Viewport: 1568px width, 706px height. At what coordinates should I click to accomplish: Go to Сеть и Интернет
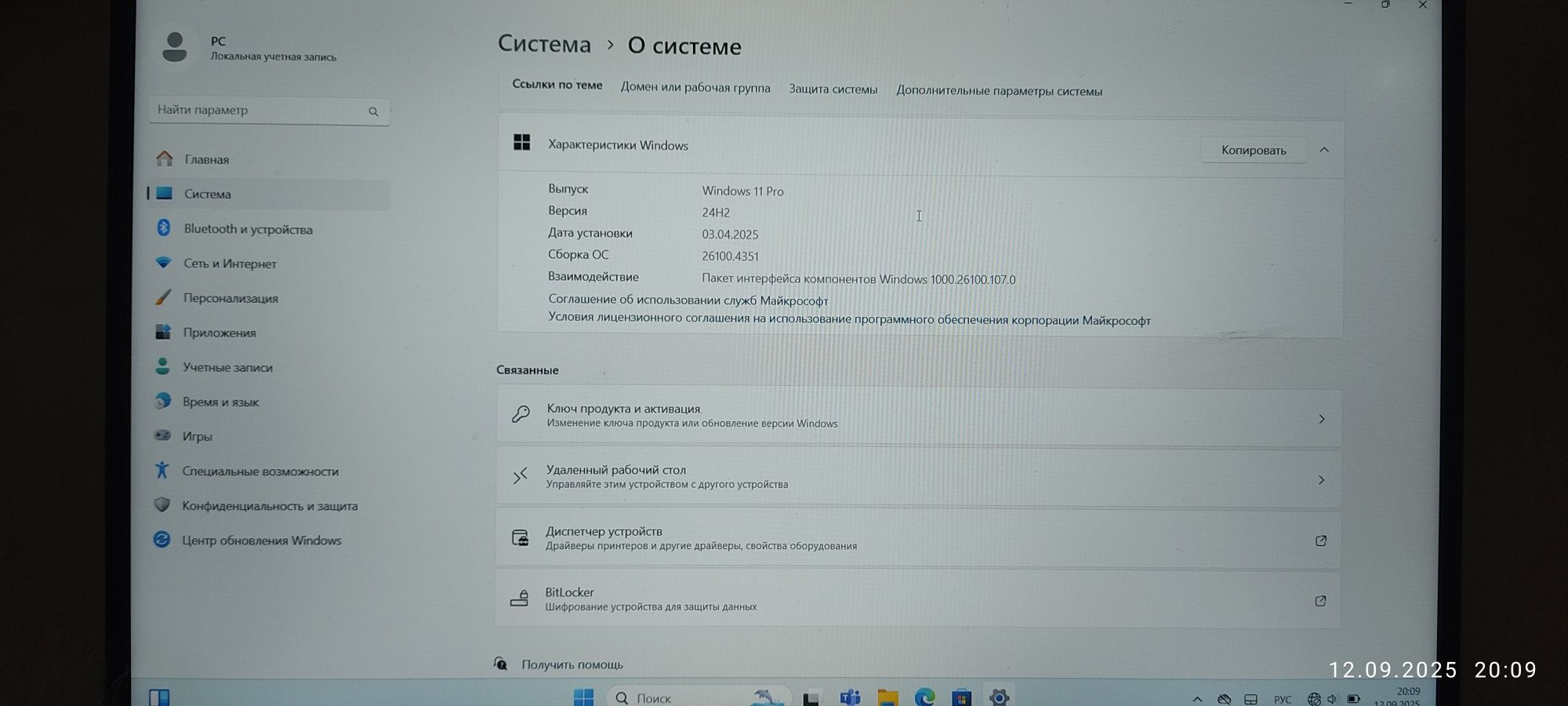tap(268, 263)
